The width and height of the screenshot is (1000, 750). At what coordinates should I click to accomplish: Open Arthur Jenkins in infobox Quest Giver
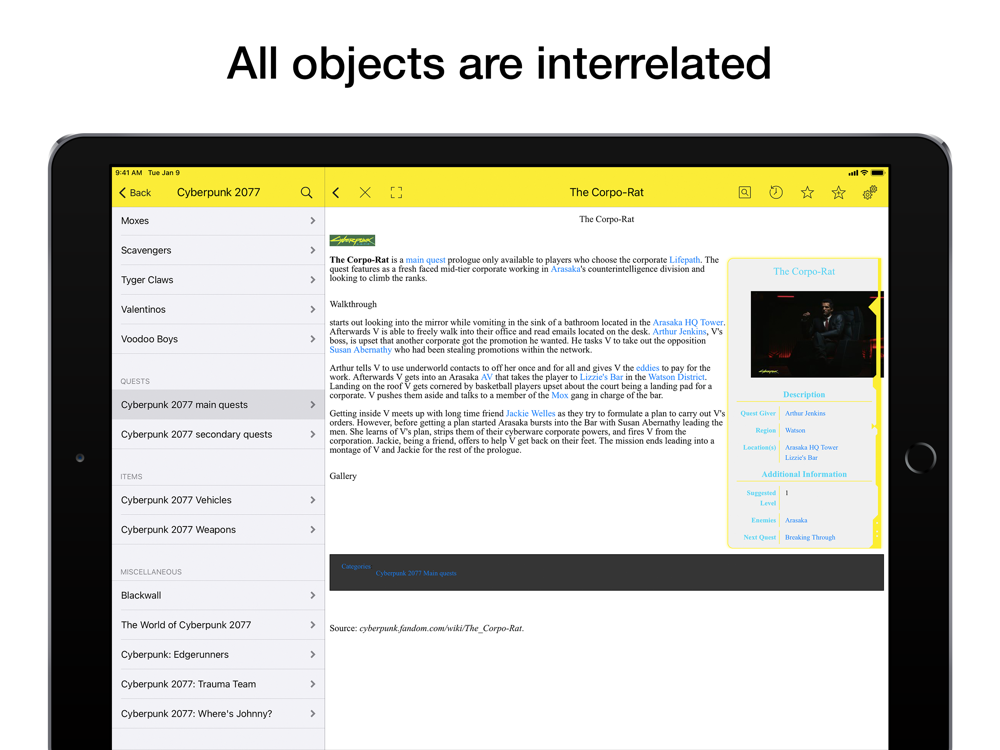click(x=805, y=413)
